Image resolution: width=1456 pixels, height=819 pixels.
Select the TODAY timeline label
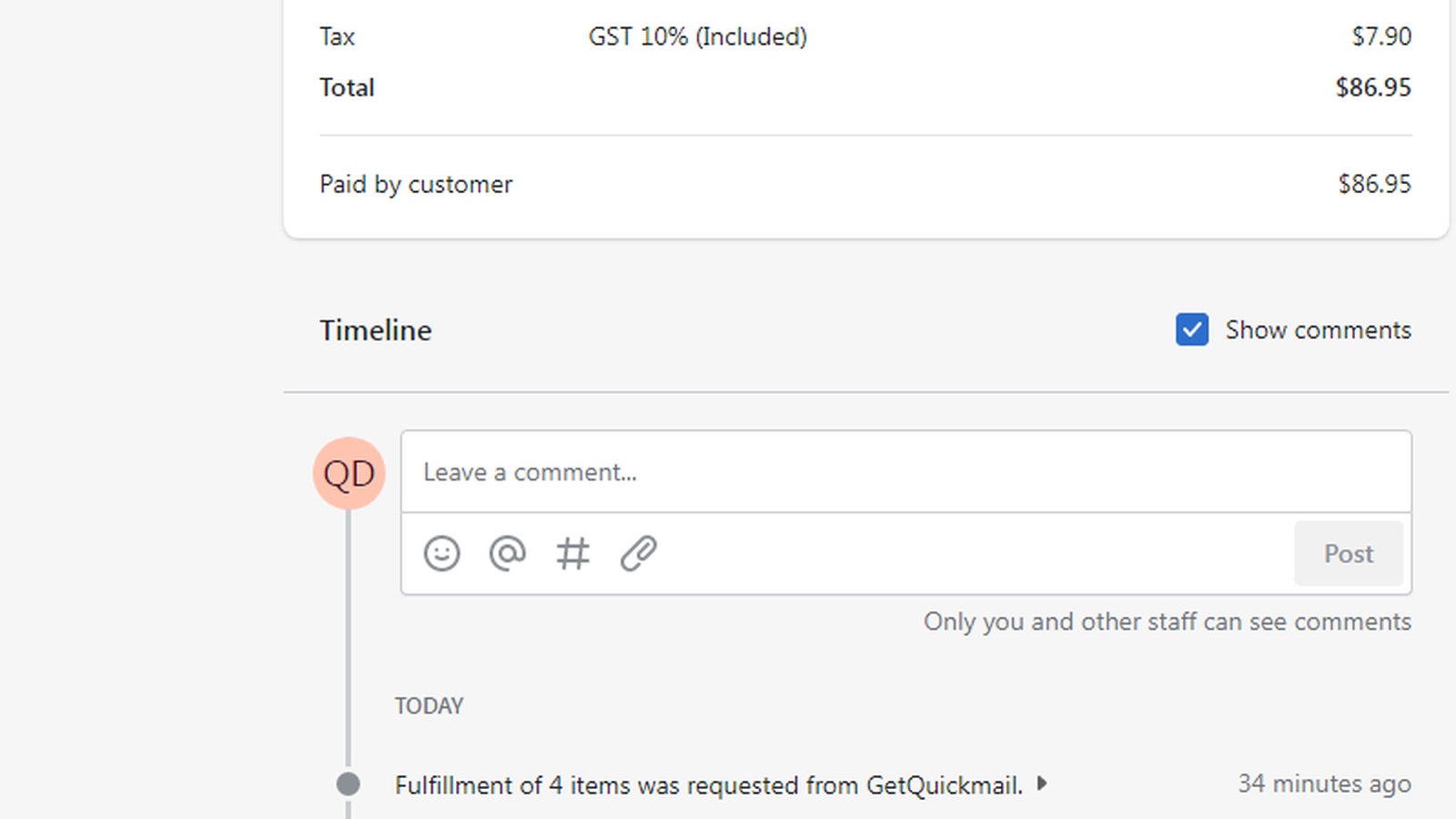[x=429, y=705]
